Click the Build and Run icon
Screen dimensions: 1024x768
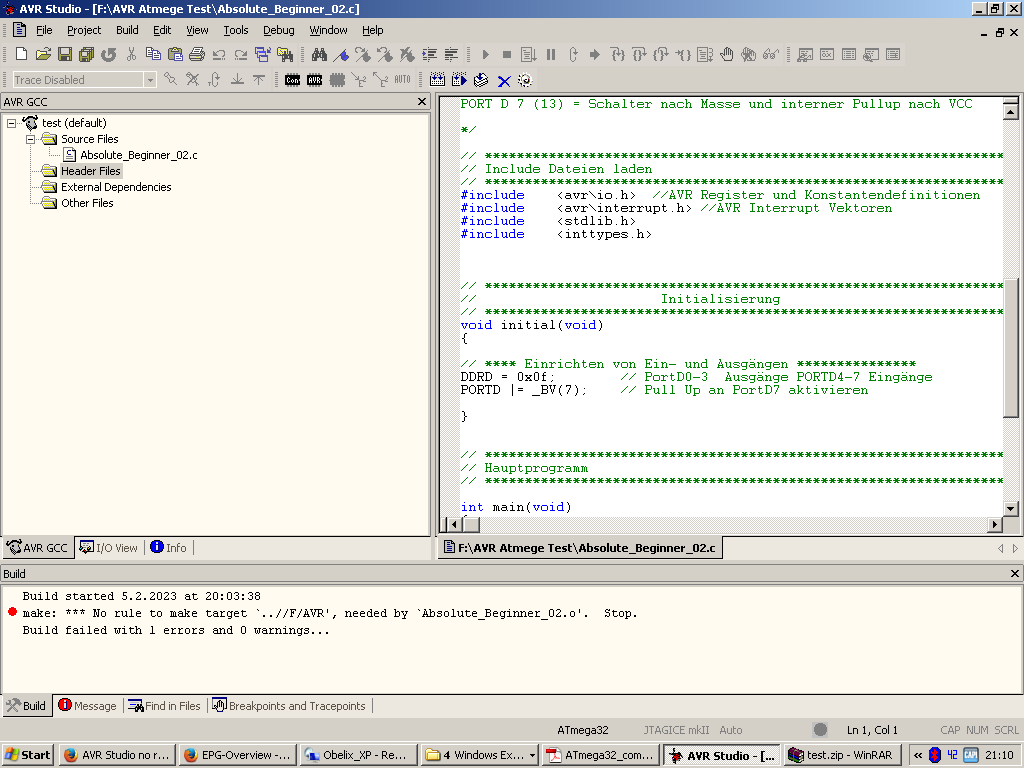[459, 80]
